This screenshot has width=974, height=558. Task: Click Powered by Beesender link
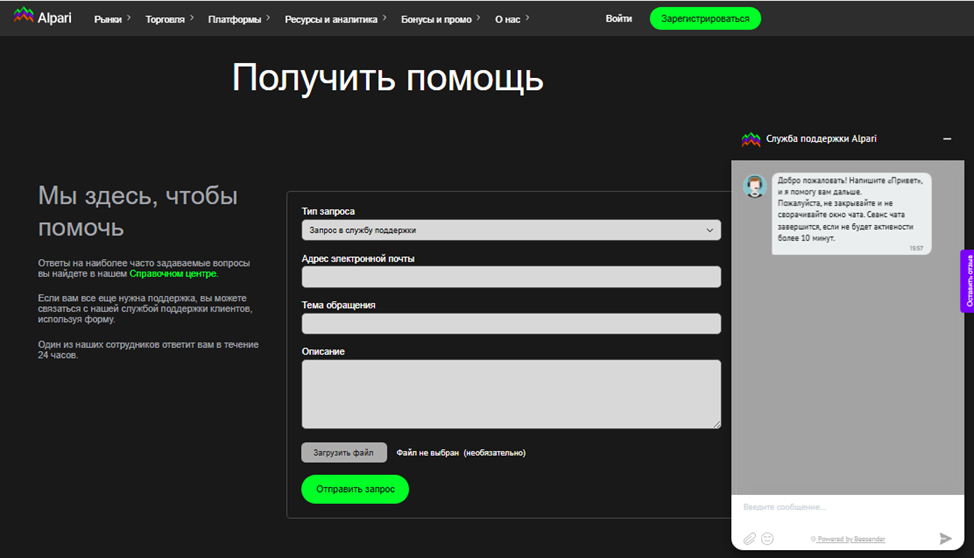(x=850, y=539)
